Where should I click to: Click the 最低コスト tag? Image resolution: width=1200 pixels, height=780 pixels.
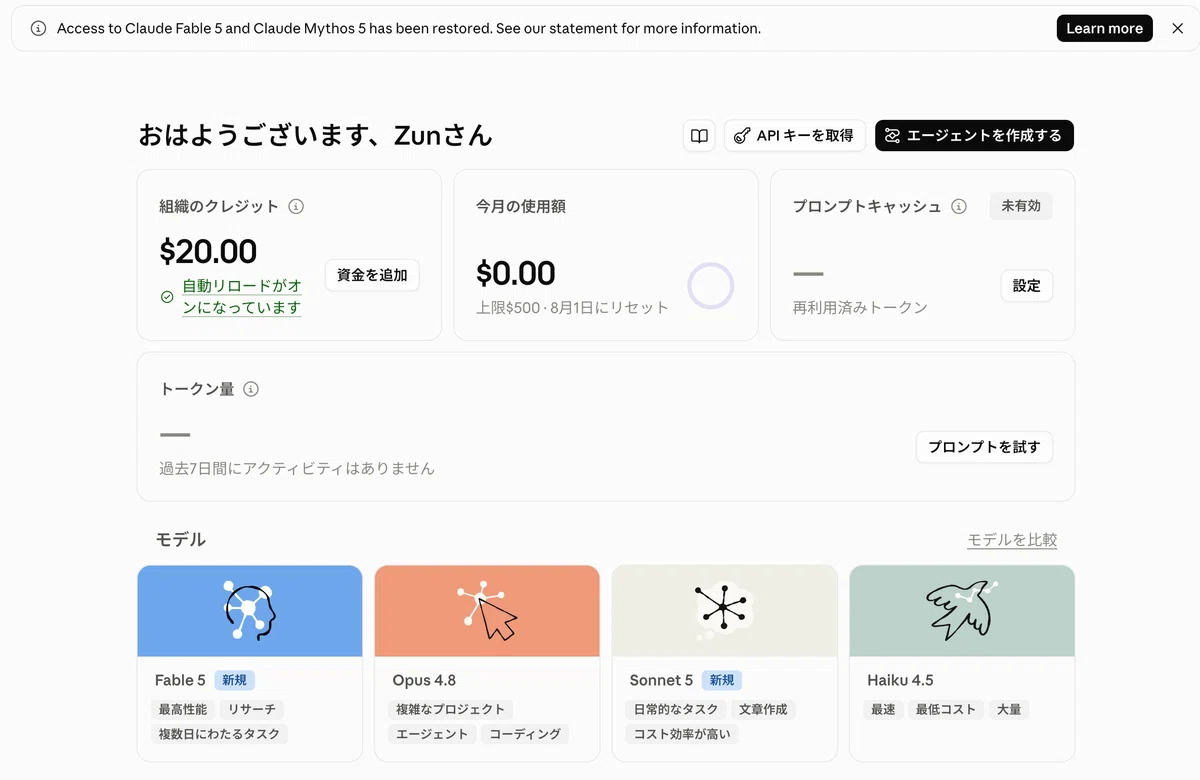click(946, 710)
